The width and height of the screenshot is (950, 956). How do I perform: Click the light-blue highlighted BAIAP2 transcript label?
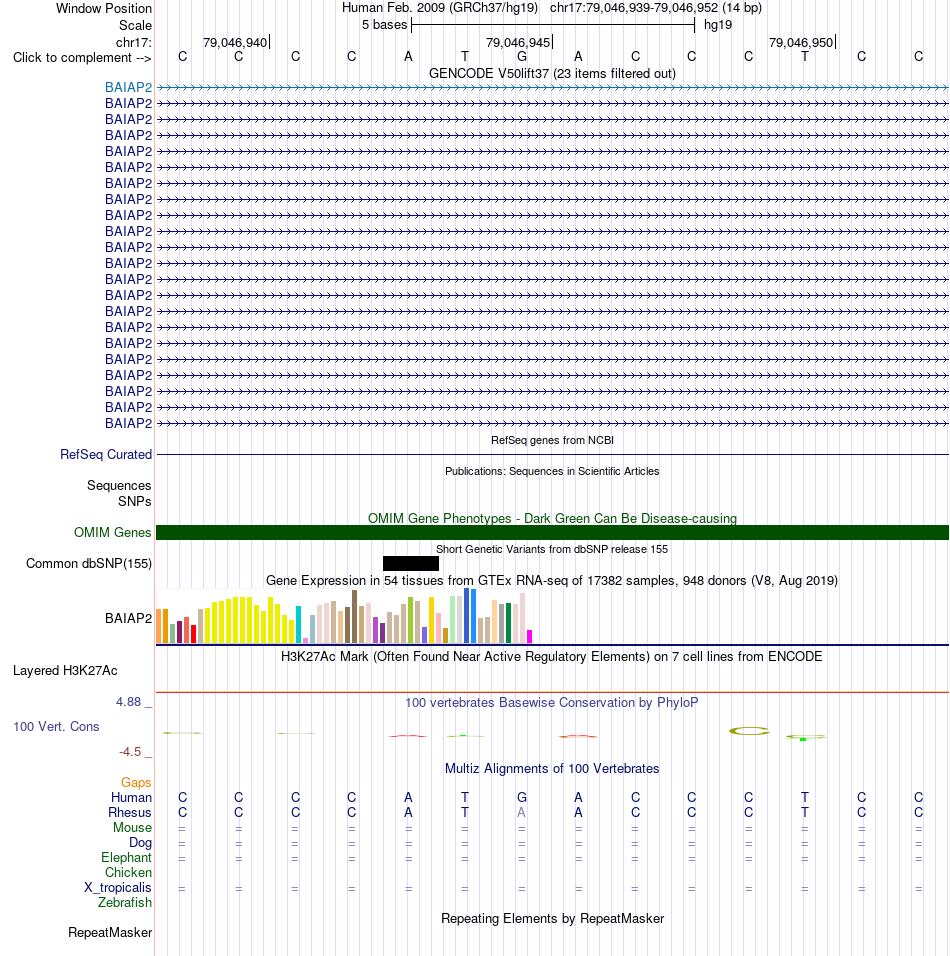(128, 87)
